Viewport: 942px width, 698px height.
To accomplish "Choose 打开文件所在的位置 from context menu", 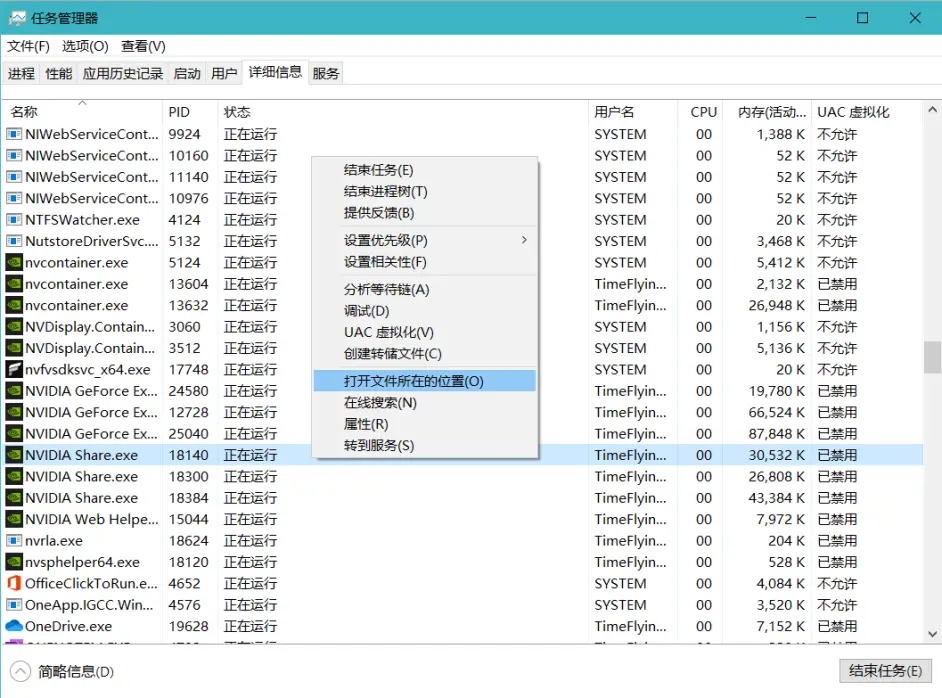I will coord(415,380).
